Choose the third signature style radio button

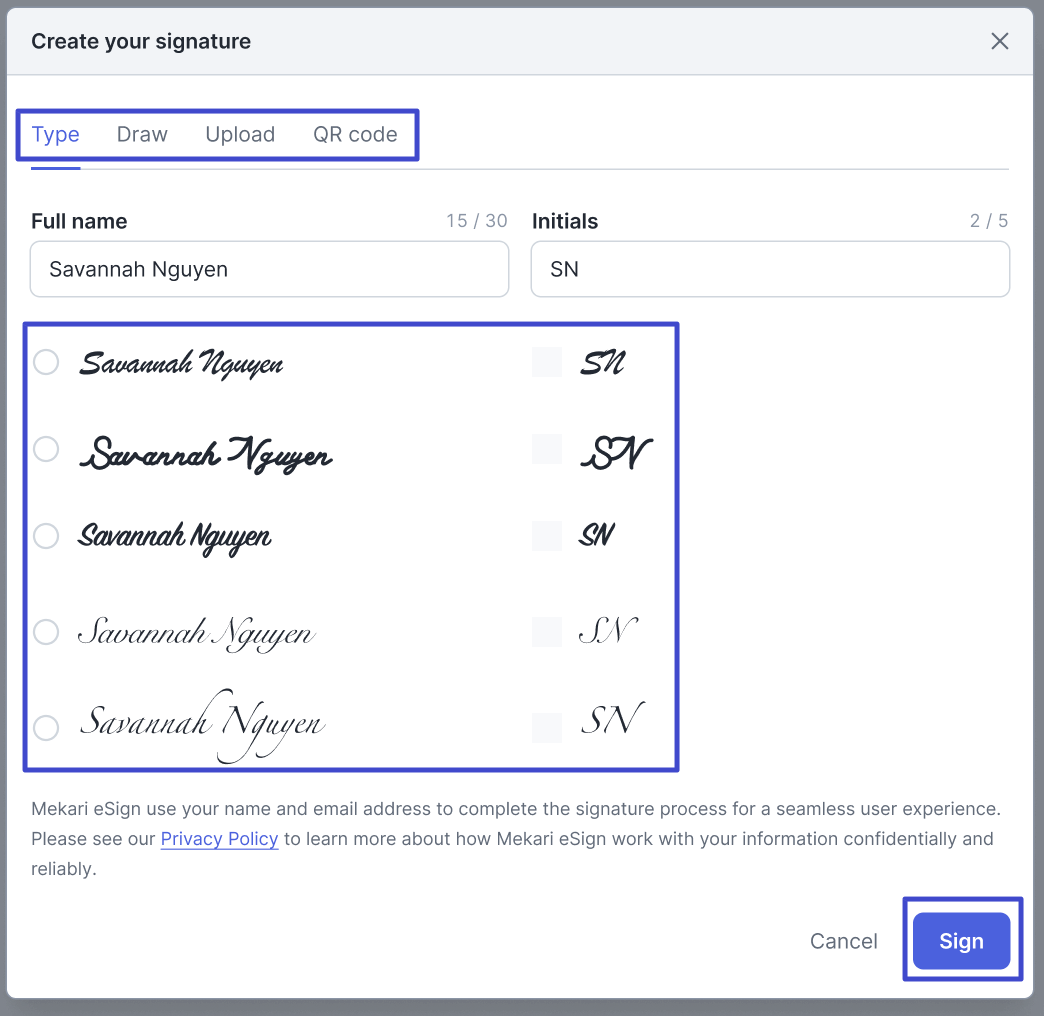click(x=46, y=536)
